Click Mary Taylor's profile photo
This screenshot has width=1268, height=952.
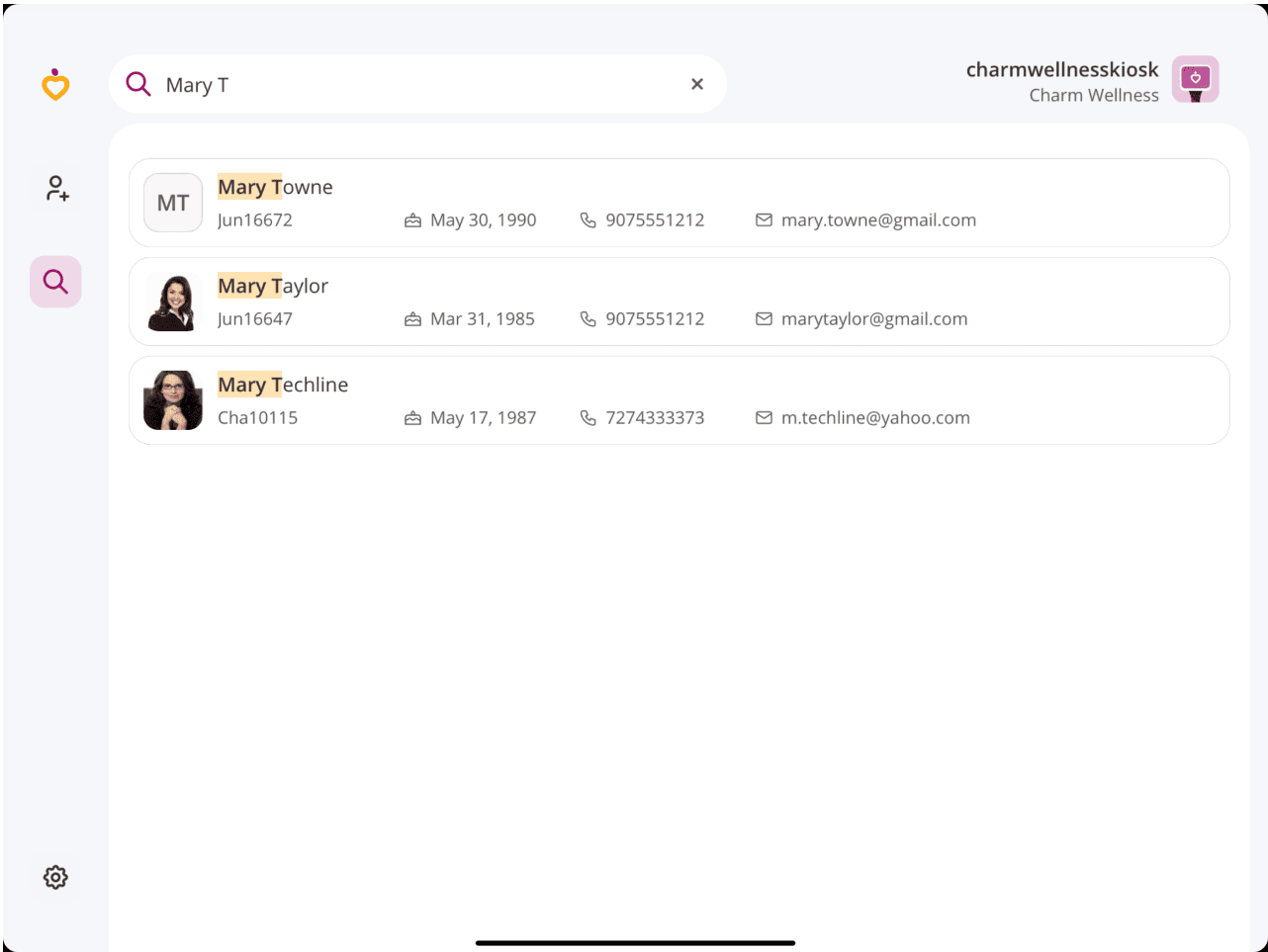[x=173, y=302]
